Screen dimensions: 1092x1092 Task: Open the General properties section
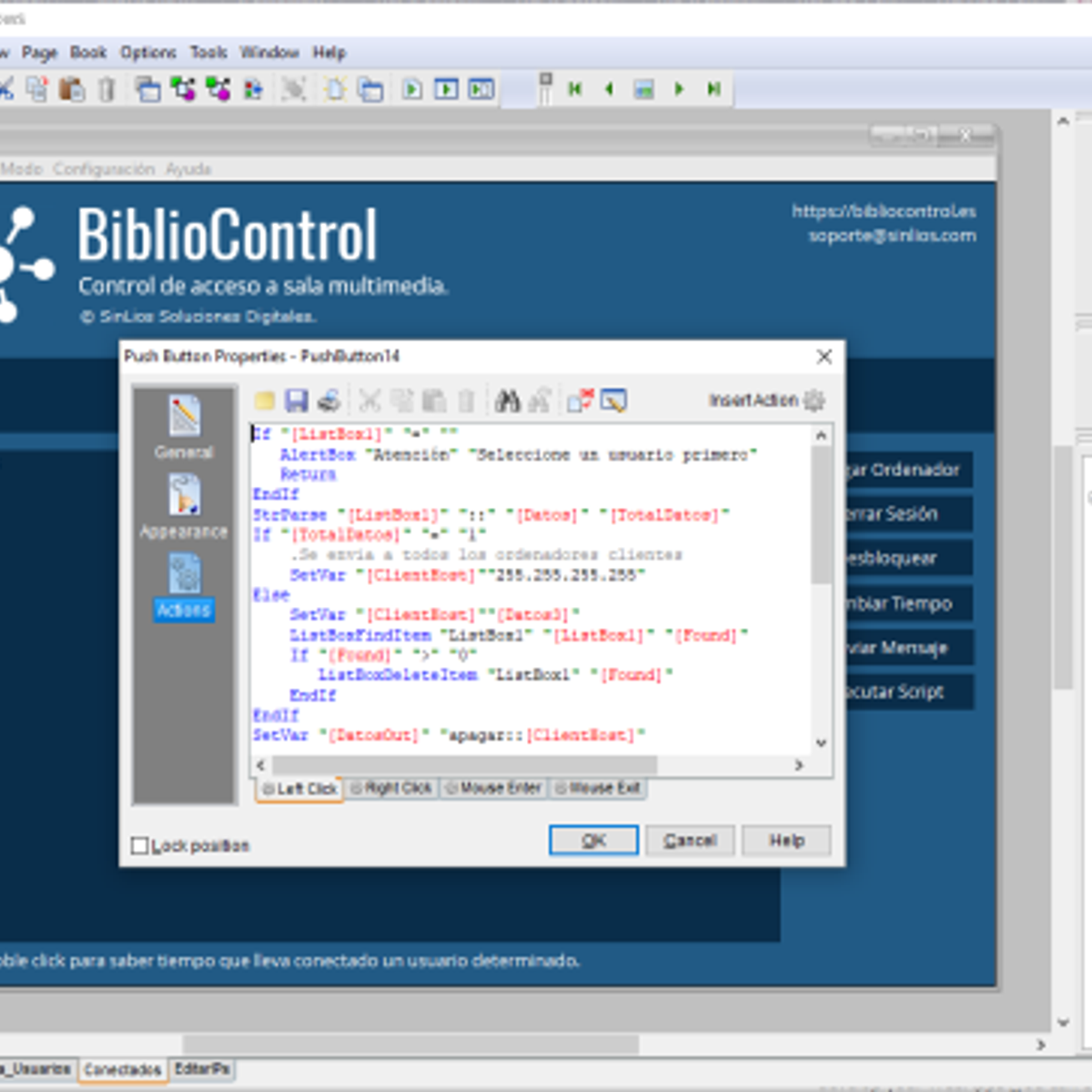click(x=184, y=427)
